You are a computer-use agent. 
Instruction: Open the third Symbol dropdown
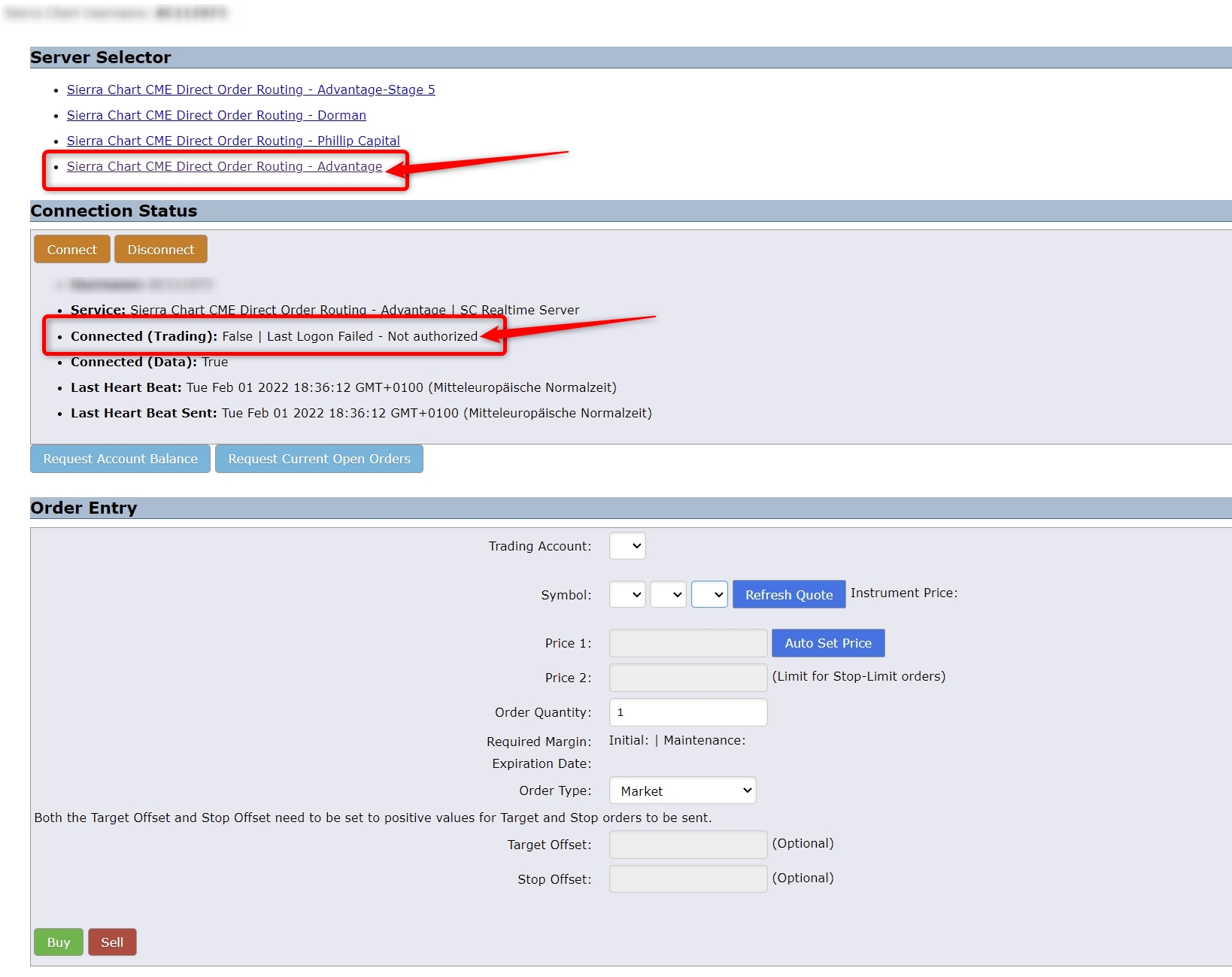pos(709,594)
